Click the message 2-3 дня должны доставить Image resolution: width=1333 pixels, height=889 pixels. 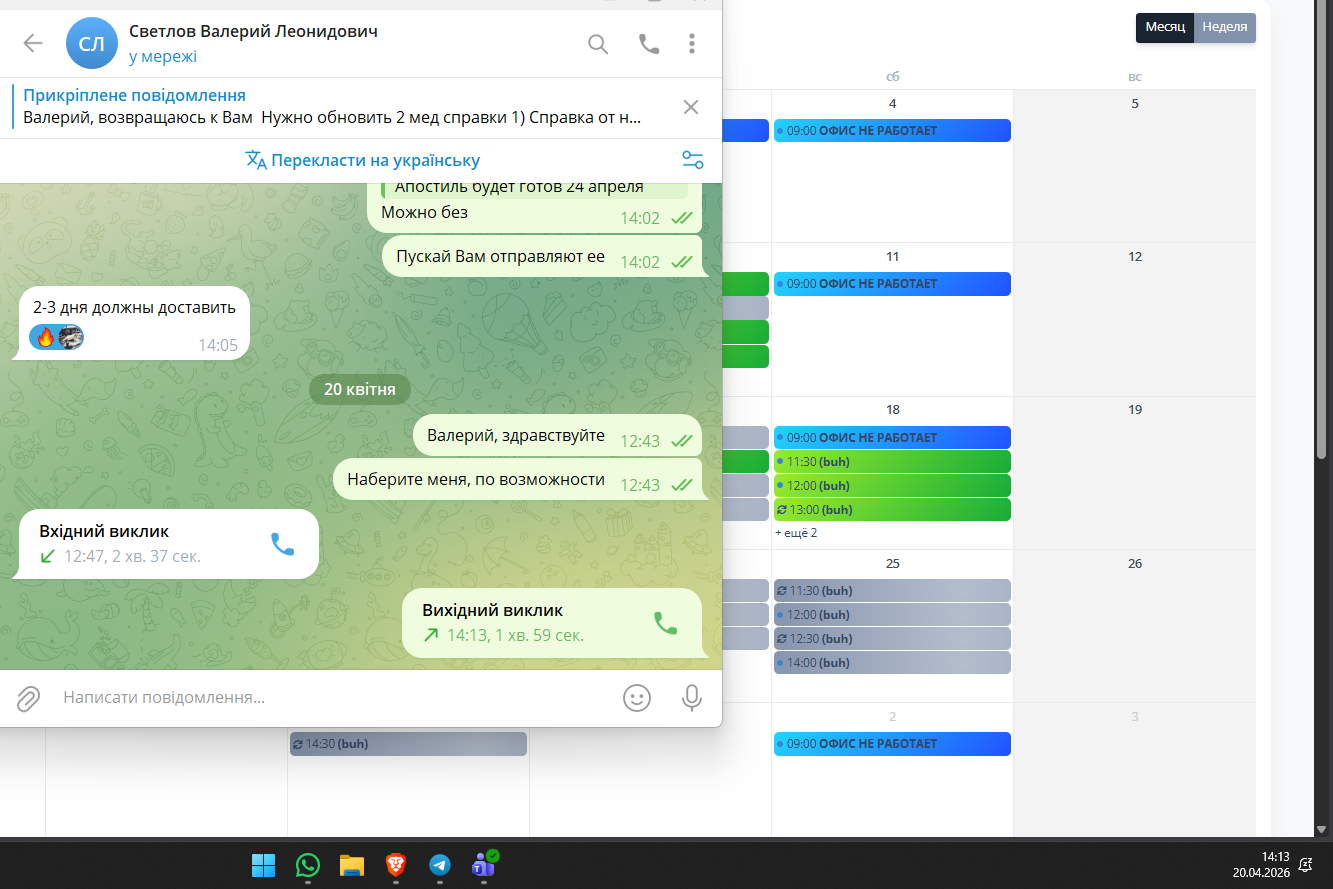133,323
